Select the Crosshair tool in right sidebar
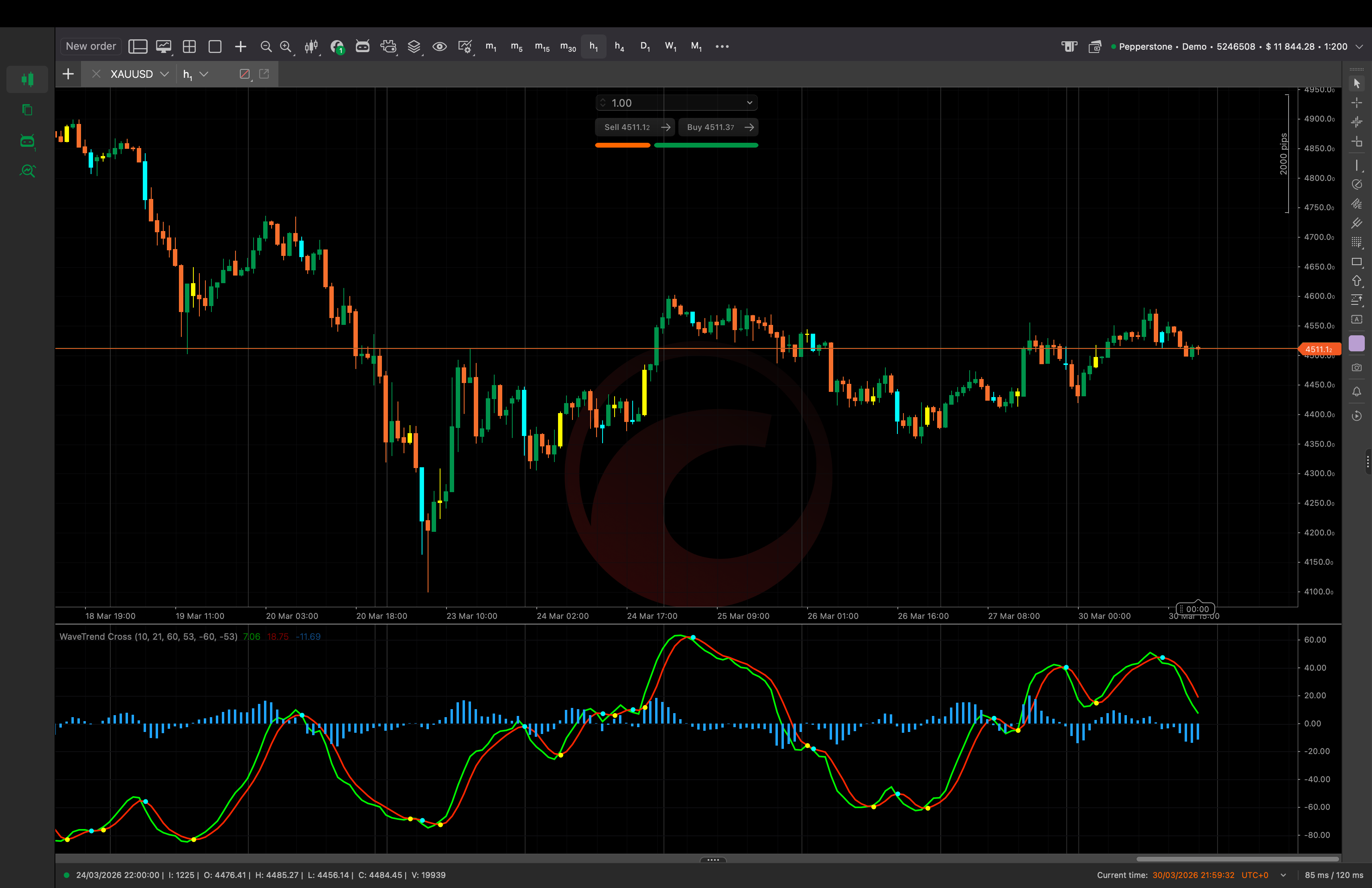This screenshot has height=888, width=1372. [x=1357, y=103]
